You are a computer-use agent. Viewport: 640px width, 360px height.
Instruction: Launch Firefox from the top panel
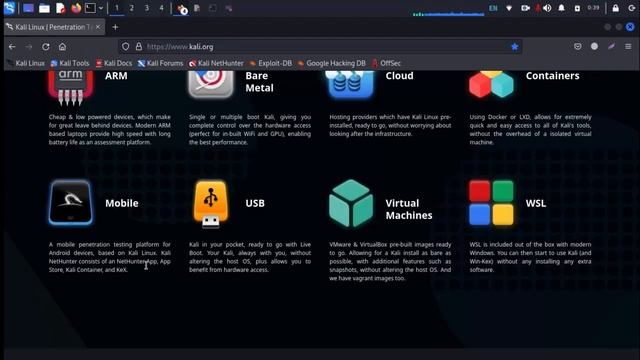tap(76, 8)
